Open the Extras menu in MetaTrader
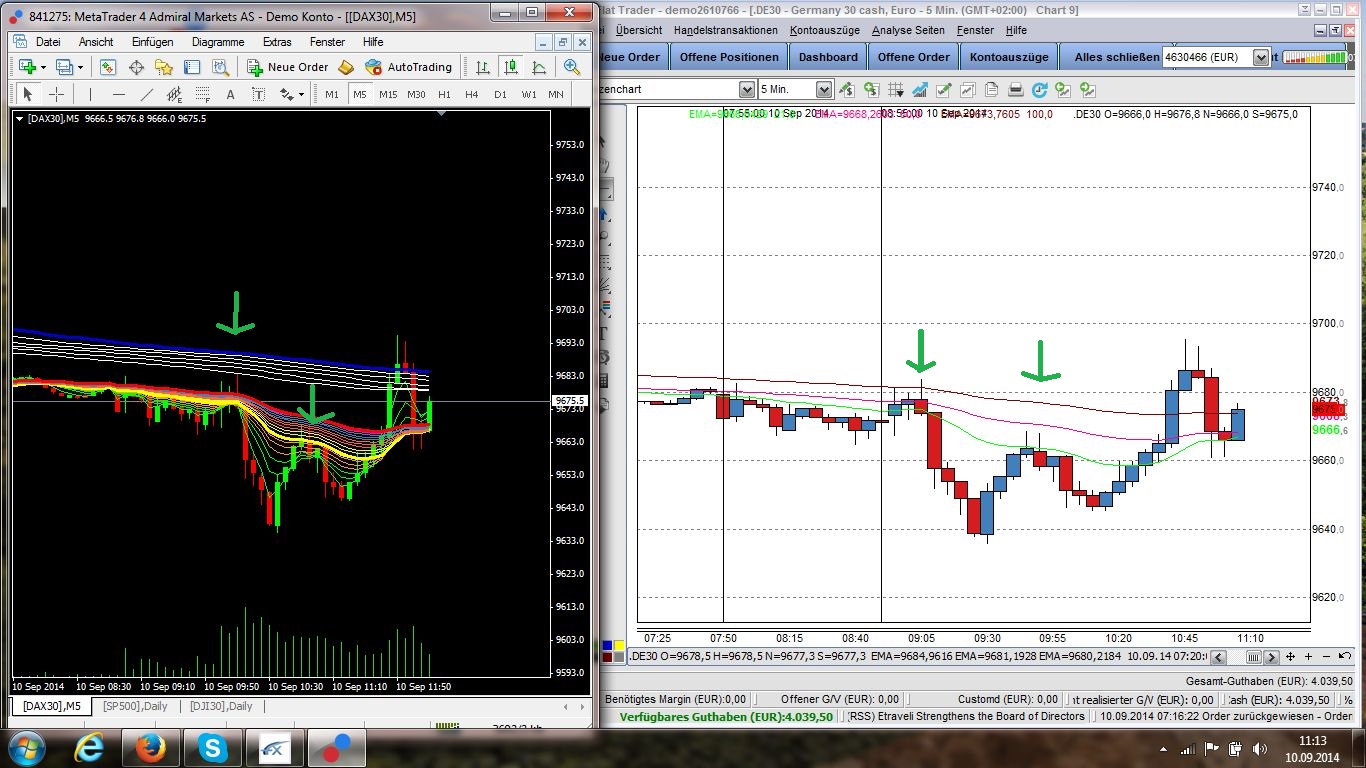 point(277,42)
